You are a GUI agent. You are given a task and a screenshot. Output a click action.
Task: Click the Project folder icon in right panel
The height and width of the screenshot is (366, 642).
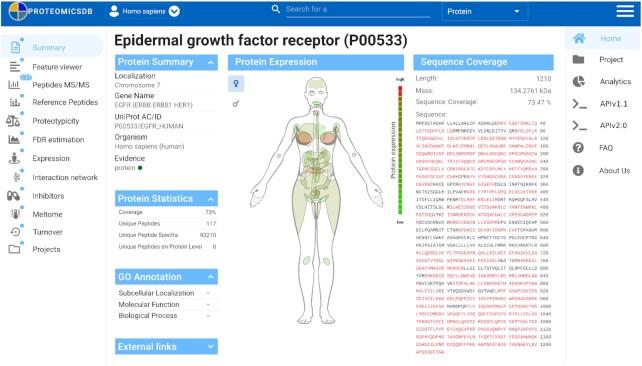(x=578, y=59)
